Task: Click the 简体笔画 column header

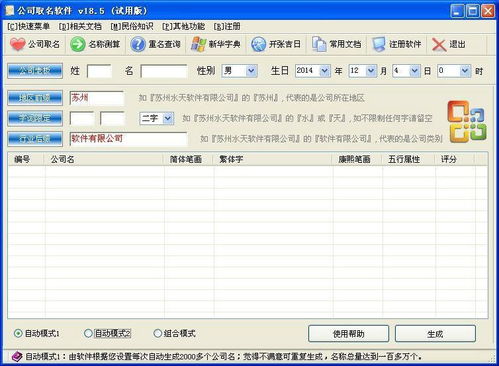Action: [x=188, y=159]
